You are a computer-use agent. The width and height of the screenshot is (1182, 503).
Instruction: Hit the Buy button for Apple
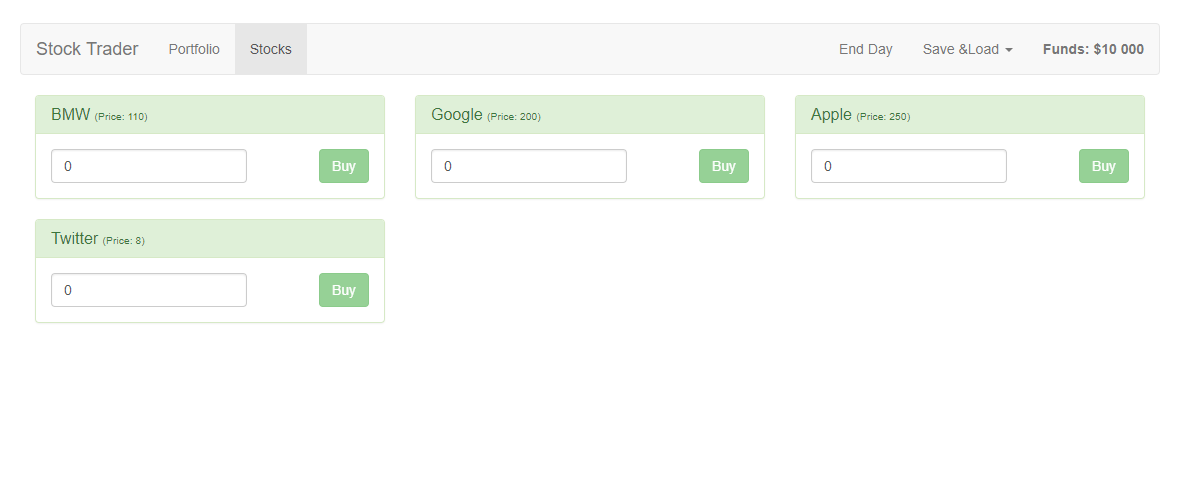1103,166
